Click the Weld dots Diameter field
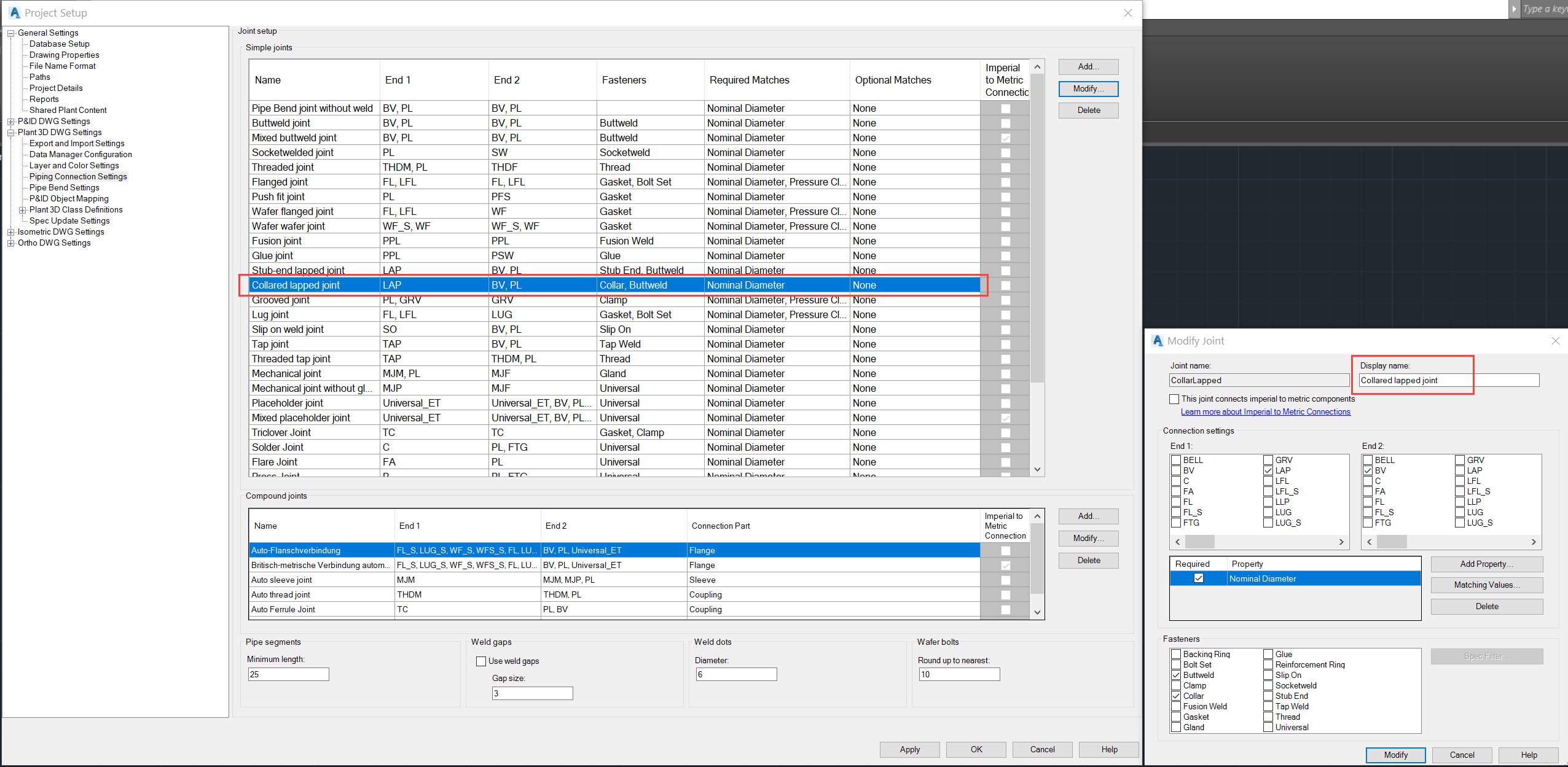 click(x=736, y=674)
